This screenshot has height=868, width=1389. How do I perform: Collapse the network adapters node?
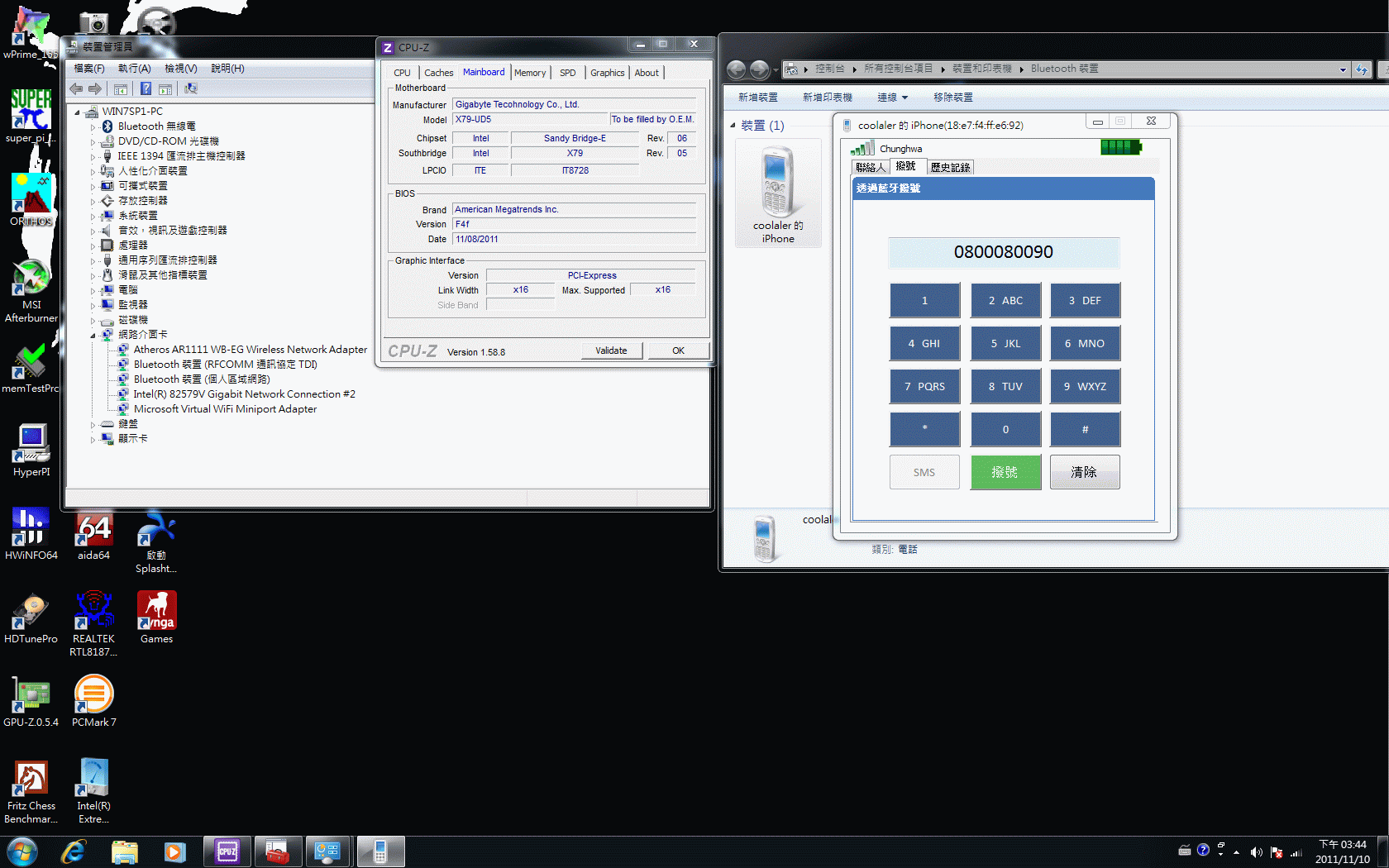pyautogui.click(x=93, y=336)
